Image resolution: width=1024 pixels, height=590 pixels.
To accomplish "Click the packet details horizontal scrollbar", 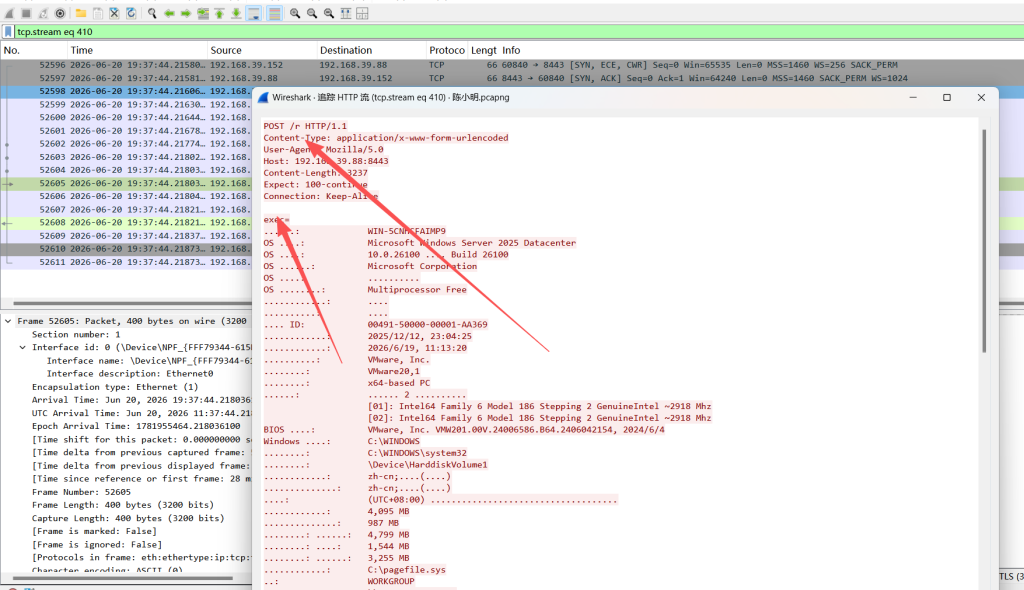I will point(122,578).
